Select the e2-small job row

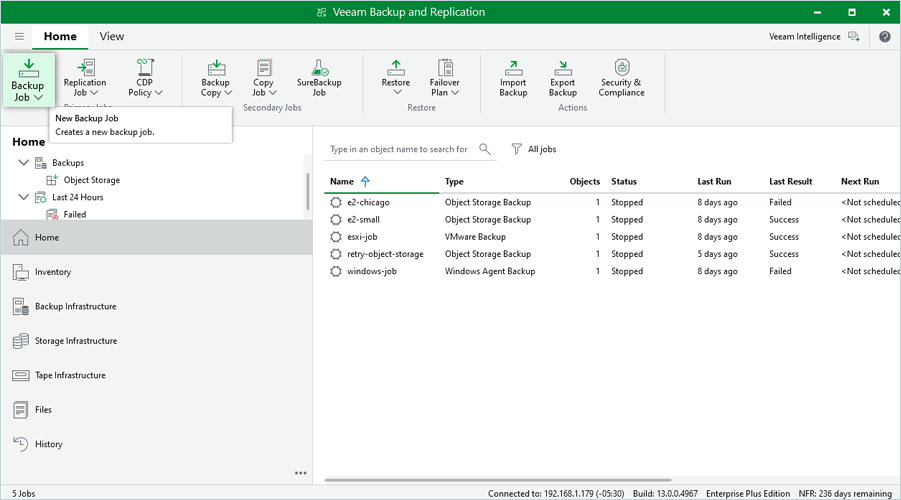(x=613, y=220)
